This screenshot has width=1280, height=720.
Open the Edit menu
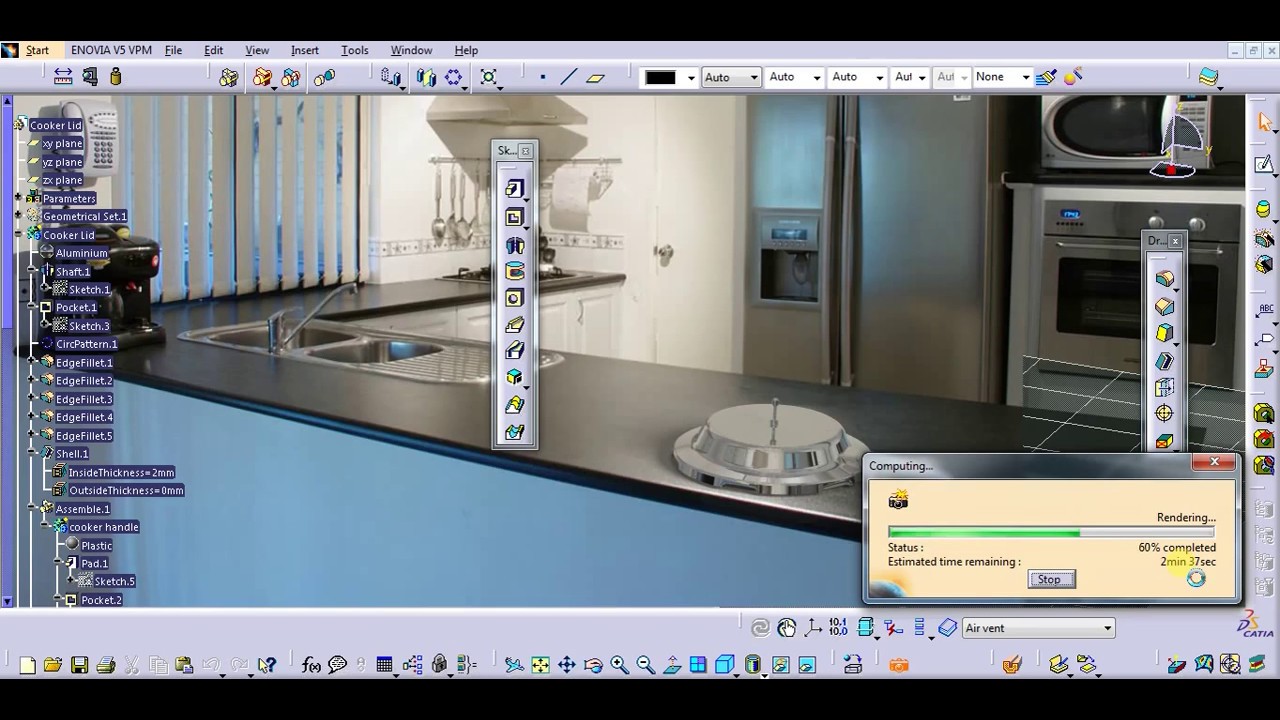(x=213, y=50)
